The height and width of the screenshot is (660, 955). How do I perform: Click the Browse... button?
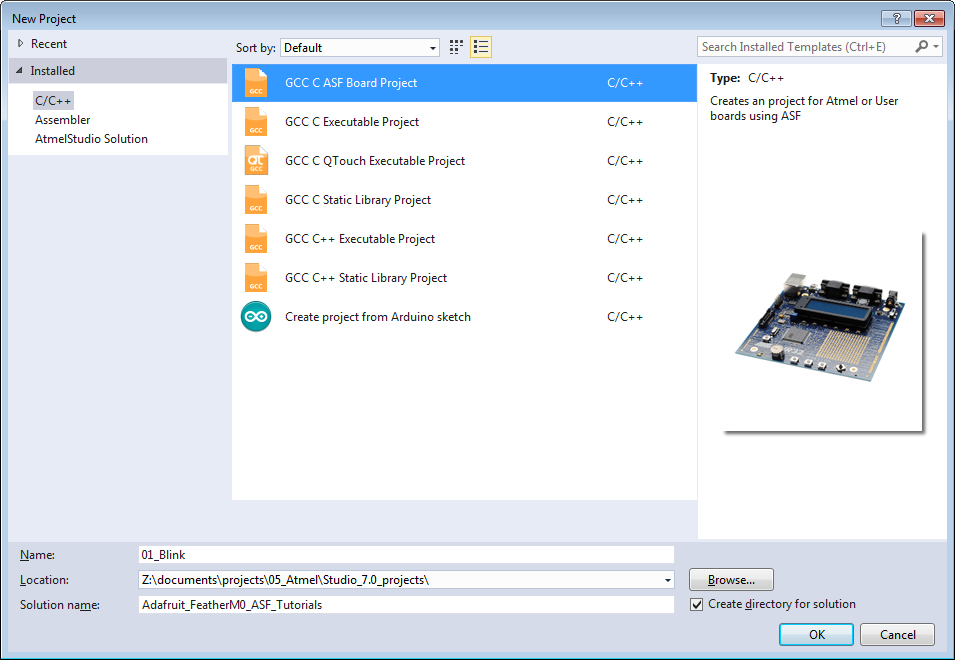pyautogui.click(x=731, y=580)
